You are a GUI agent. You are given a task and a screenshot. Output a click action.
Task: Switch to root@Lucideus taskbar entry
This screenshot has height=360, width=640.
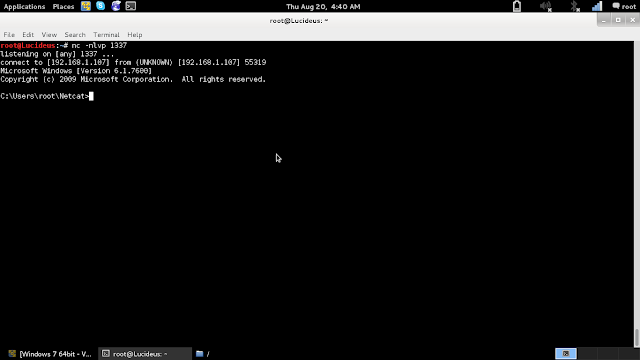point(144,354)
